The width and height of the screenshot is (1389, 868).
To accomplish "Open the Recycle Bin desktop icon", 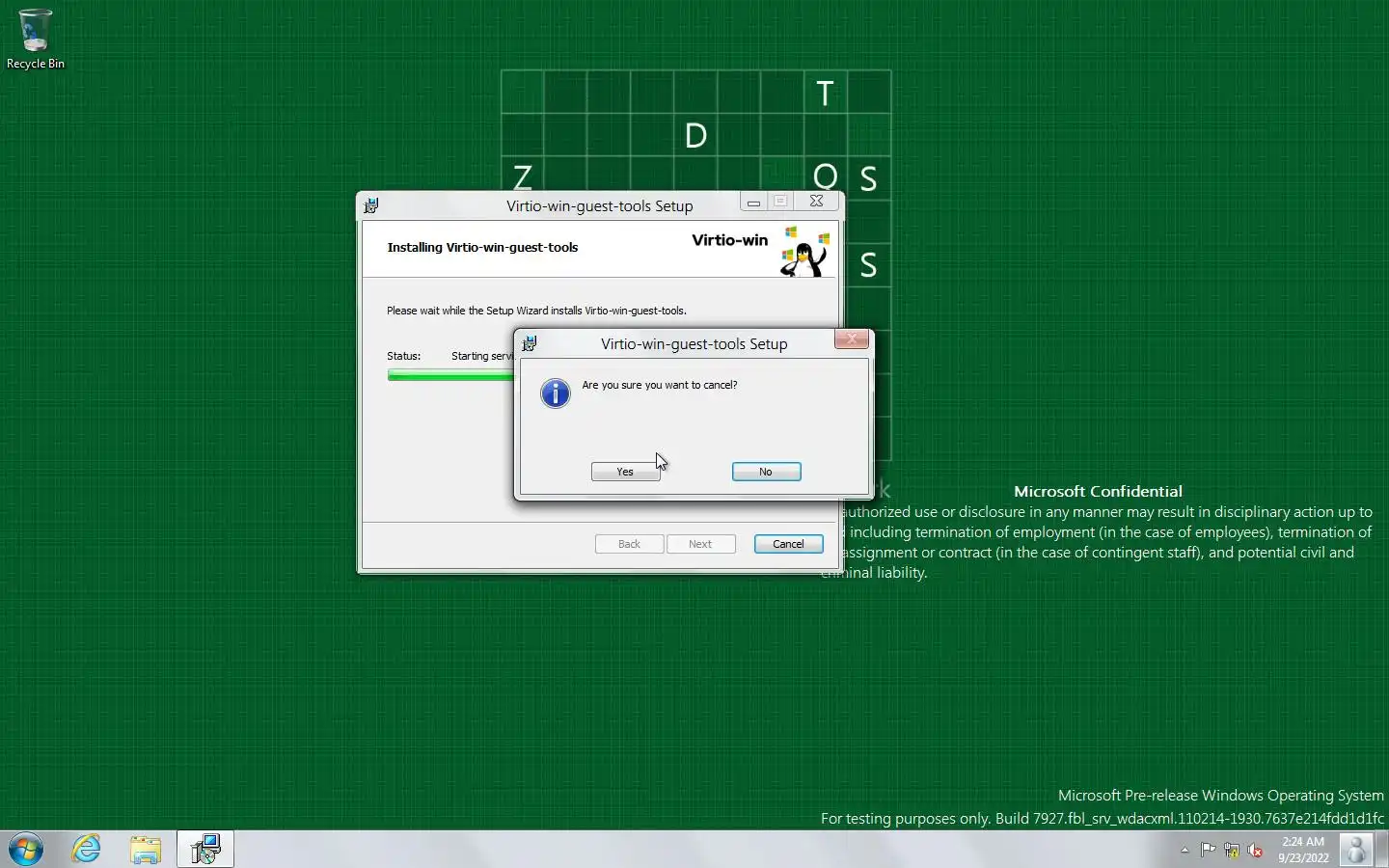I will coord(36,39).
